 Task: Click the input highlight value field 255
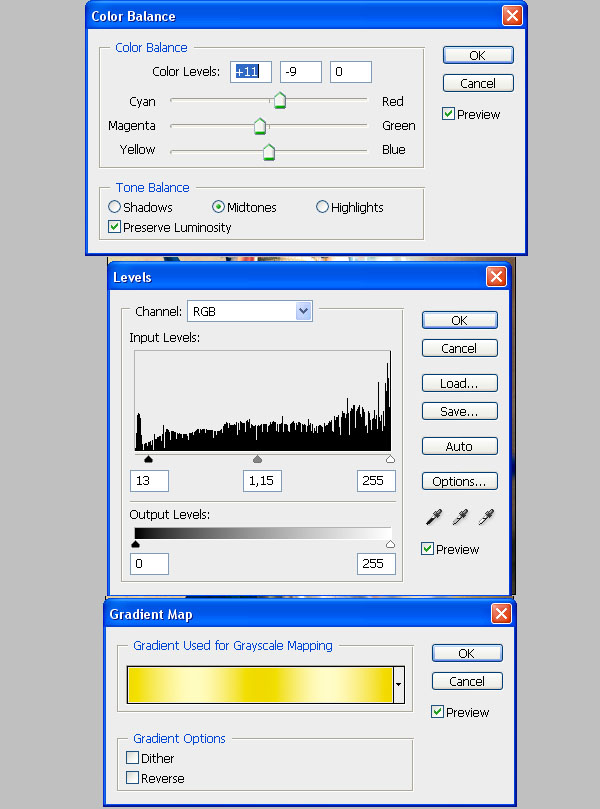click(x=376, y=481)
